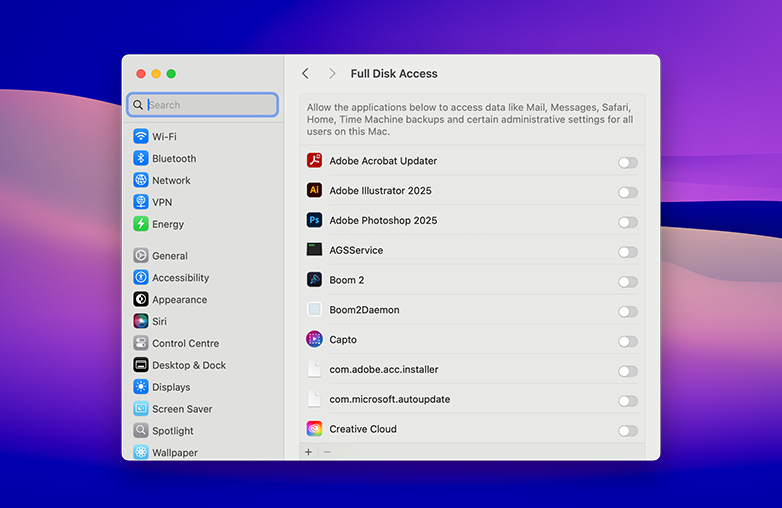Click the Wallpaper flower icon

[141, 452]
